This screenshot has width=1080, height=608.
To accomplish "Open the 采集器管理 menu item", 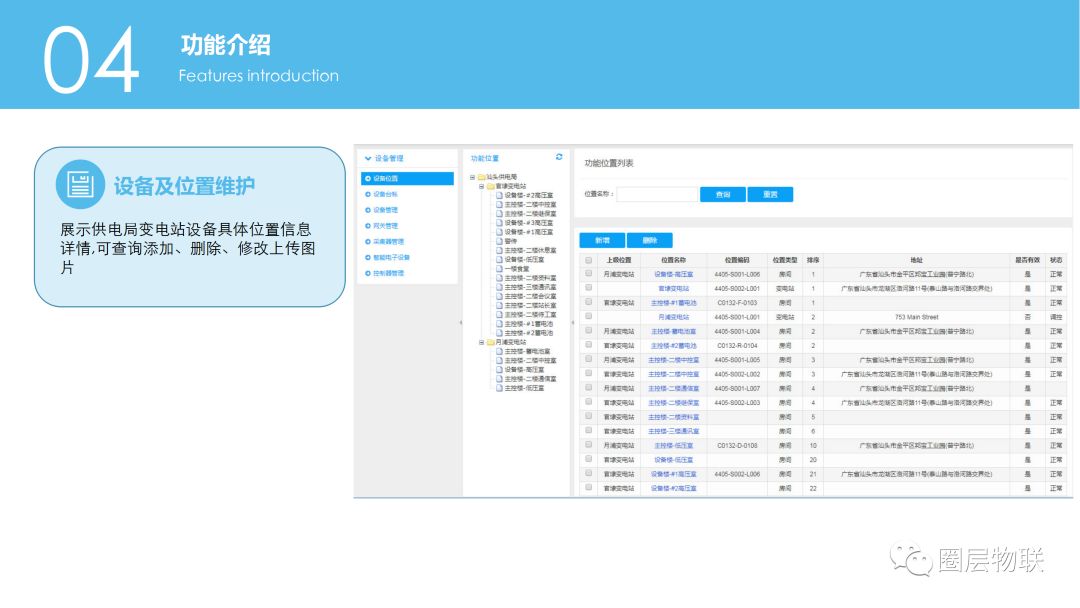I will pos(388,242).
